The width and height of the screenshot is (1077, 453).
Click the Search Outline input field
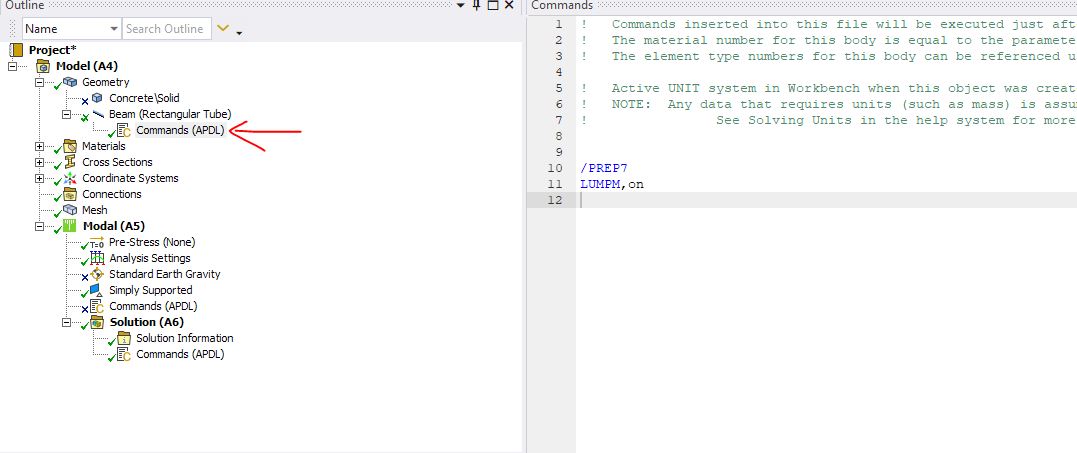click(166, 29)
